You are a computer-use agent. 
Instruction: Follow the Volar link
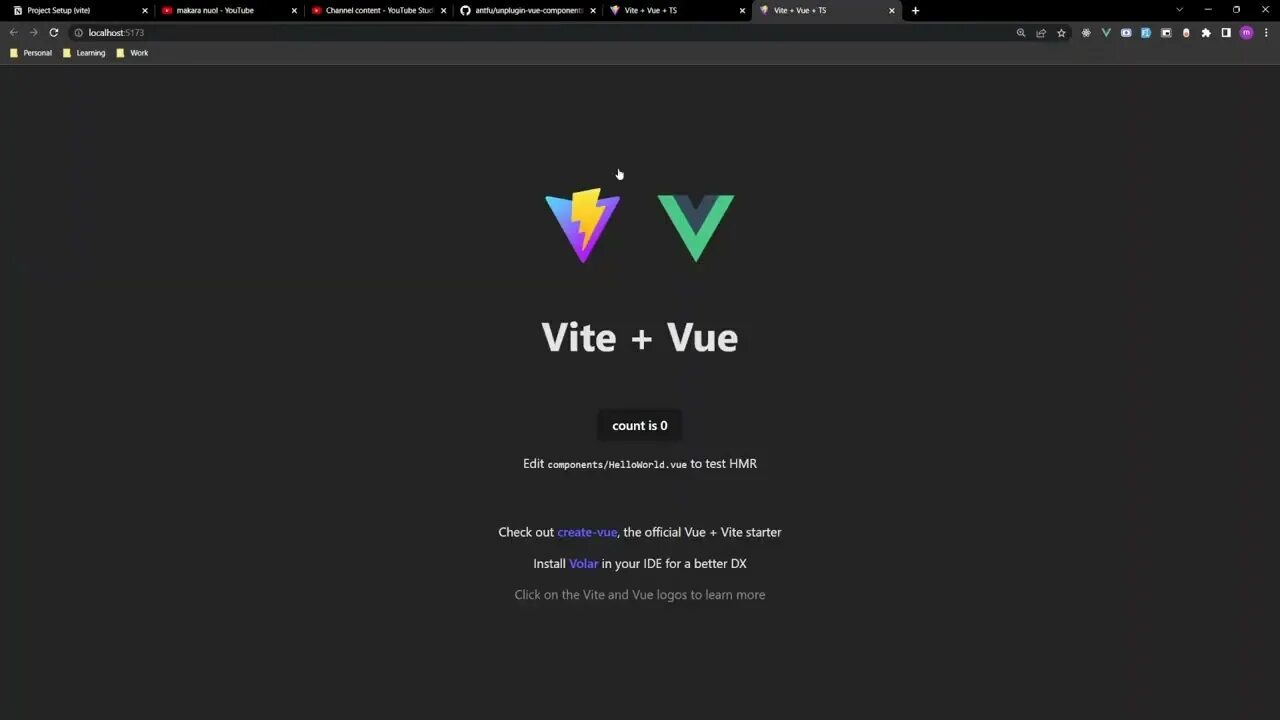click(x=584, y=563)
